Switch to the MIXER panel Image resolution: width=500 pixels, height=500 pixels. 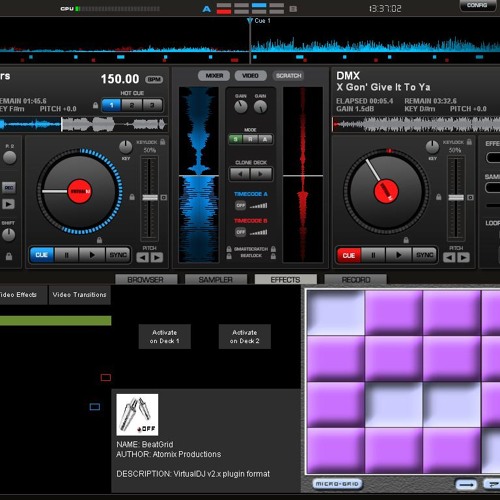click(x=214, y=76)
